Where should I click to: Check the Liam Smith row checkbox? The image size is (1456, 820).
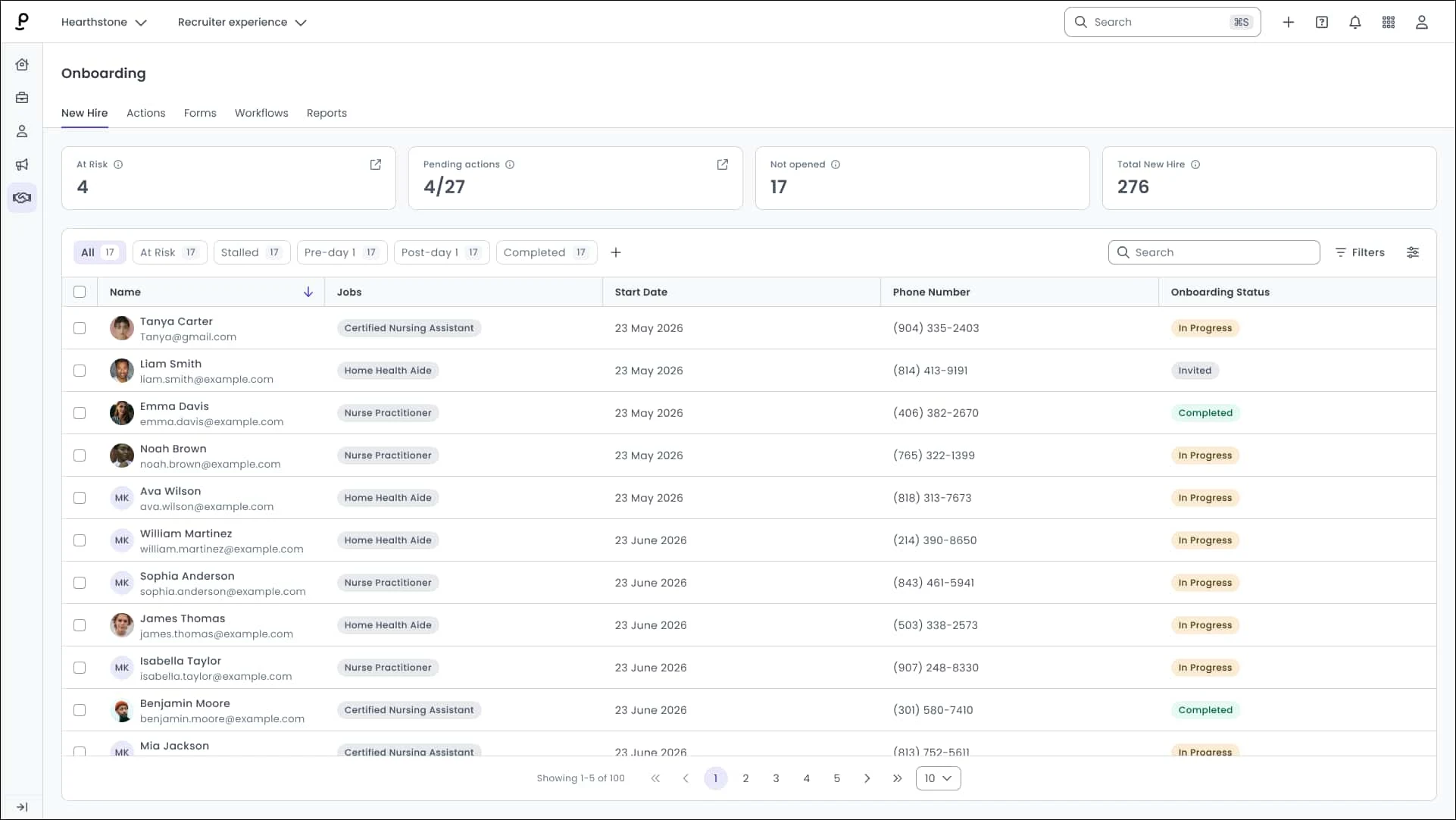[80, 371]
